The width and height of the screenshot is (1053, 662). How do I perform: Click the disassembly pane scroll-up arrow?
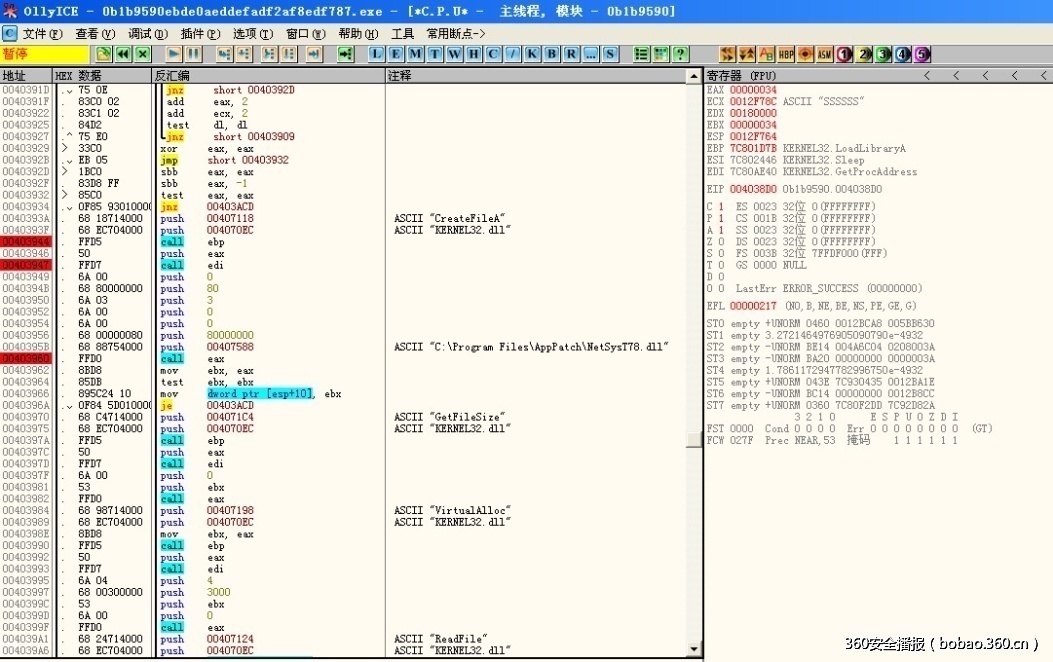[x=694, y=76]
